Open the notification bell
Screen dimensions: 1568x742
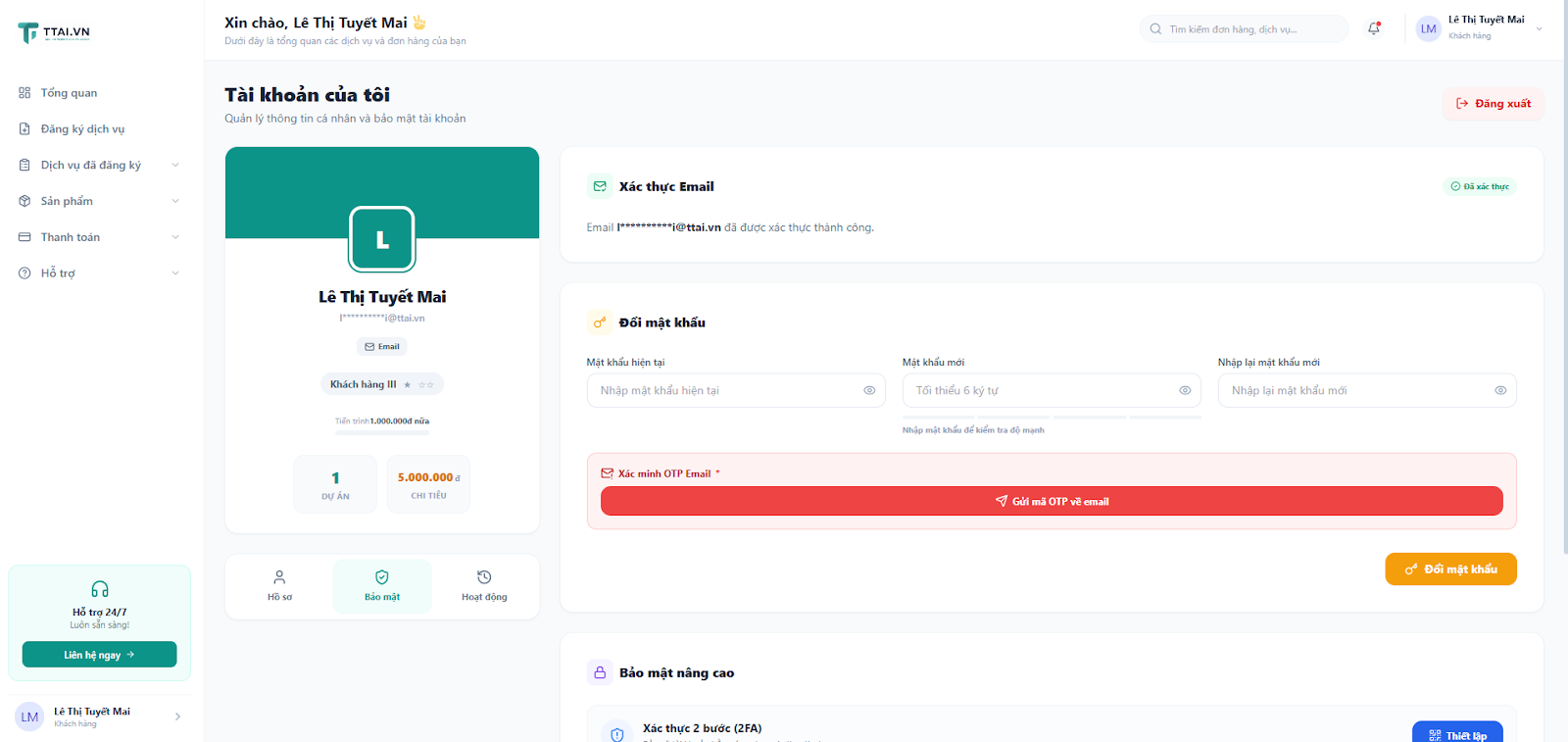[1374, 28]
